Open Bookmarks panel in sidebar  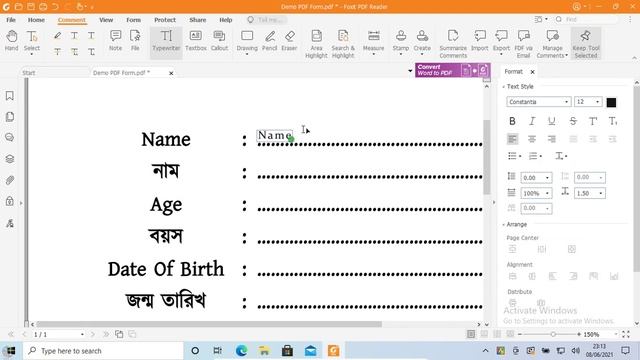coord(10,96)
